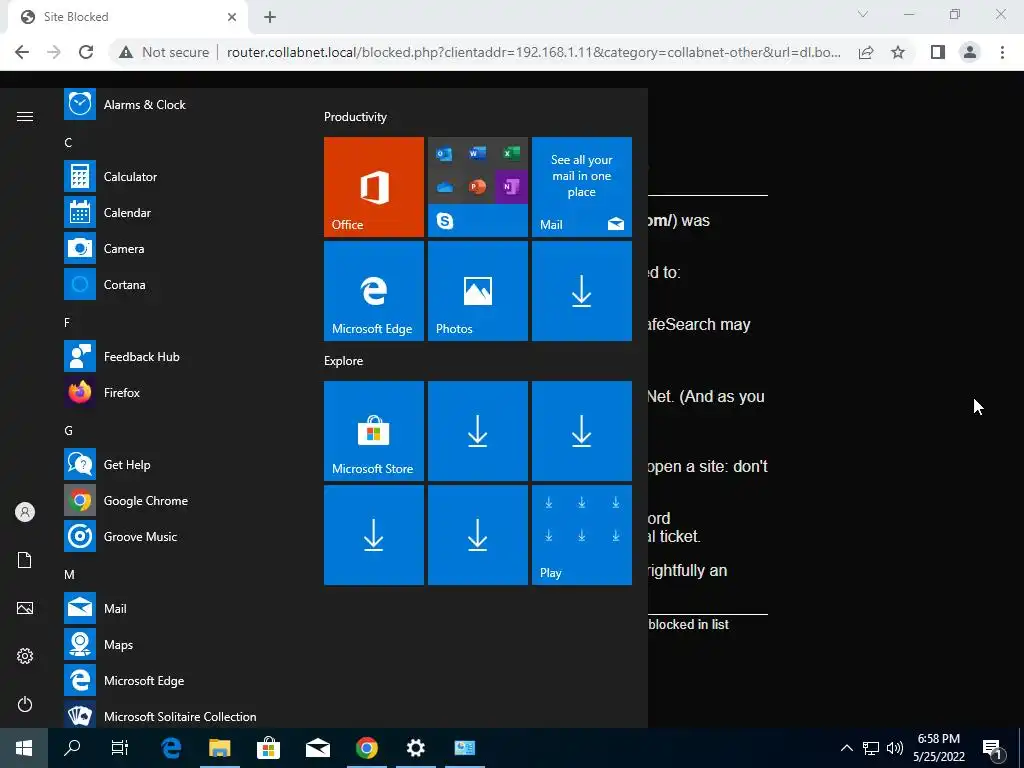Close the Site Blocked tab
1024x768 pixels.
click(x=232, y=17)
